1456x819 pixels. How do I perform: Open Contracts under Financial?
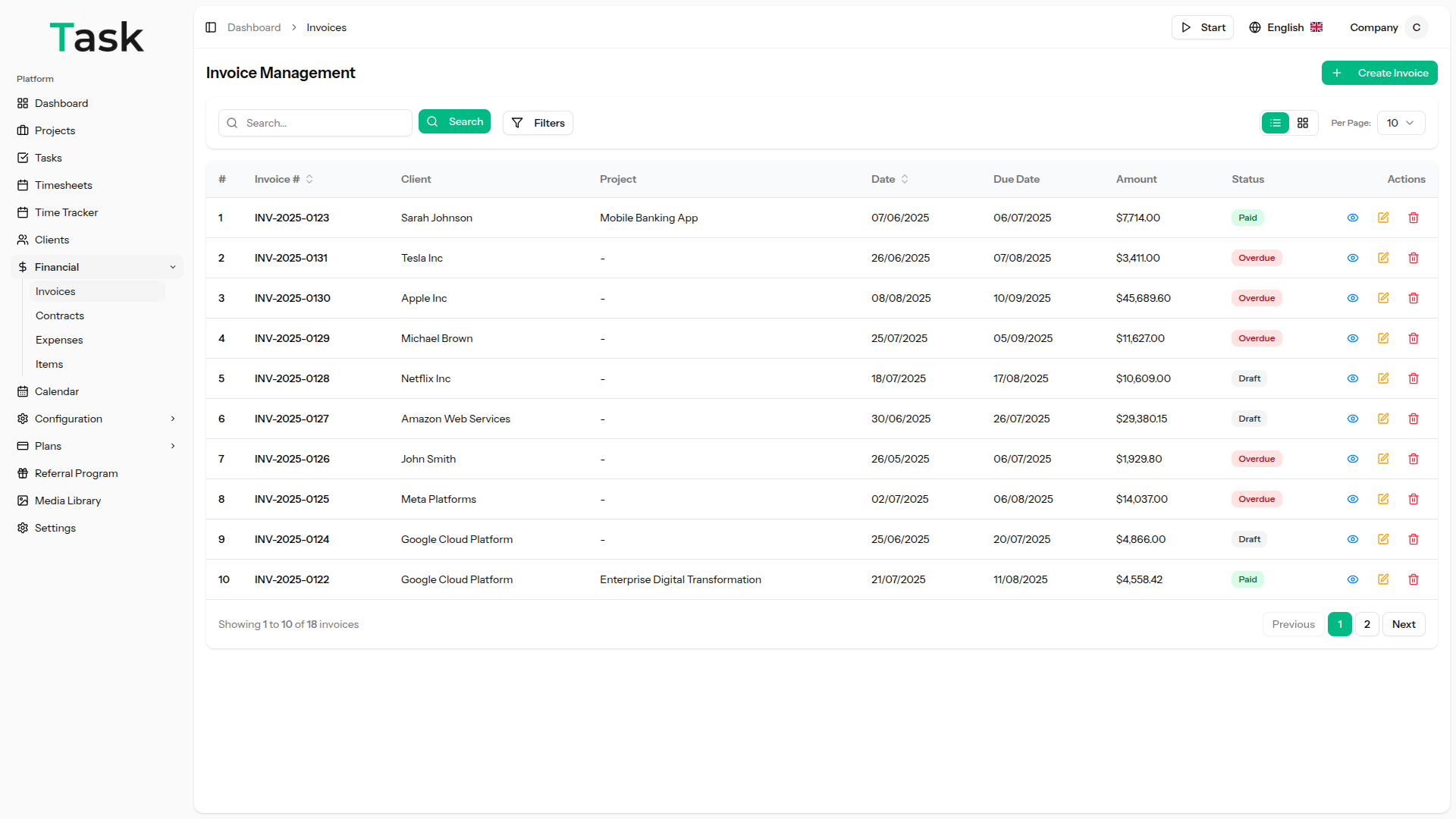click(x=60, y=315)
